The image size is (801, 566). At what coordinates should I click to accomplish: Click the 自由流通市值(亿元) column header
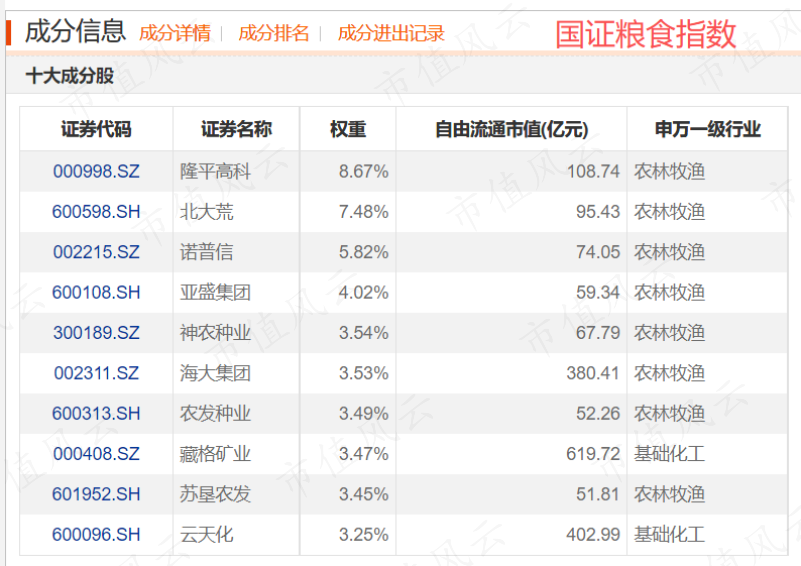511,129
